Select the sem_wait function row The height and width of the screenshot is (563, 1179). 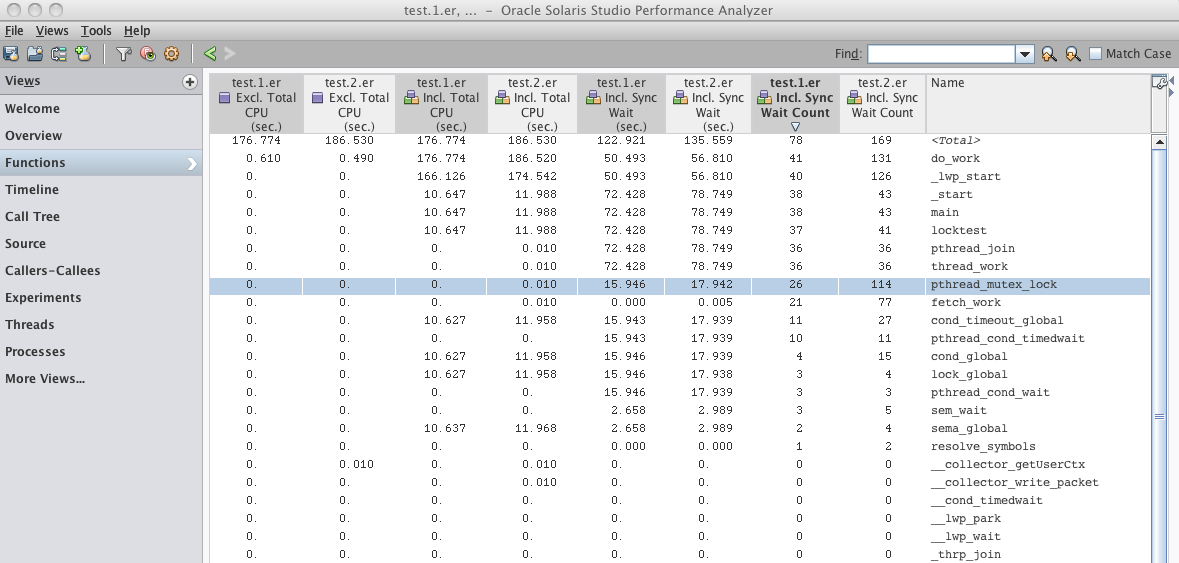680,411
